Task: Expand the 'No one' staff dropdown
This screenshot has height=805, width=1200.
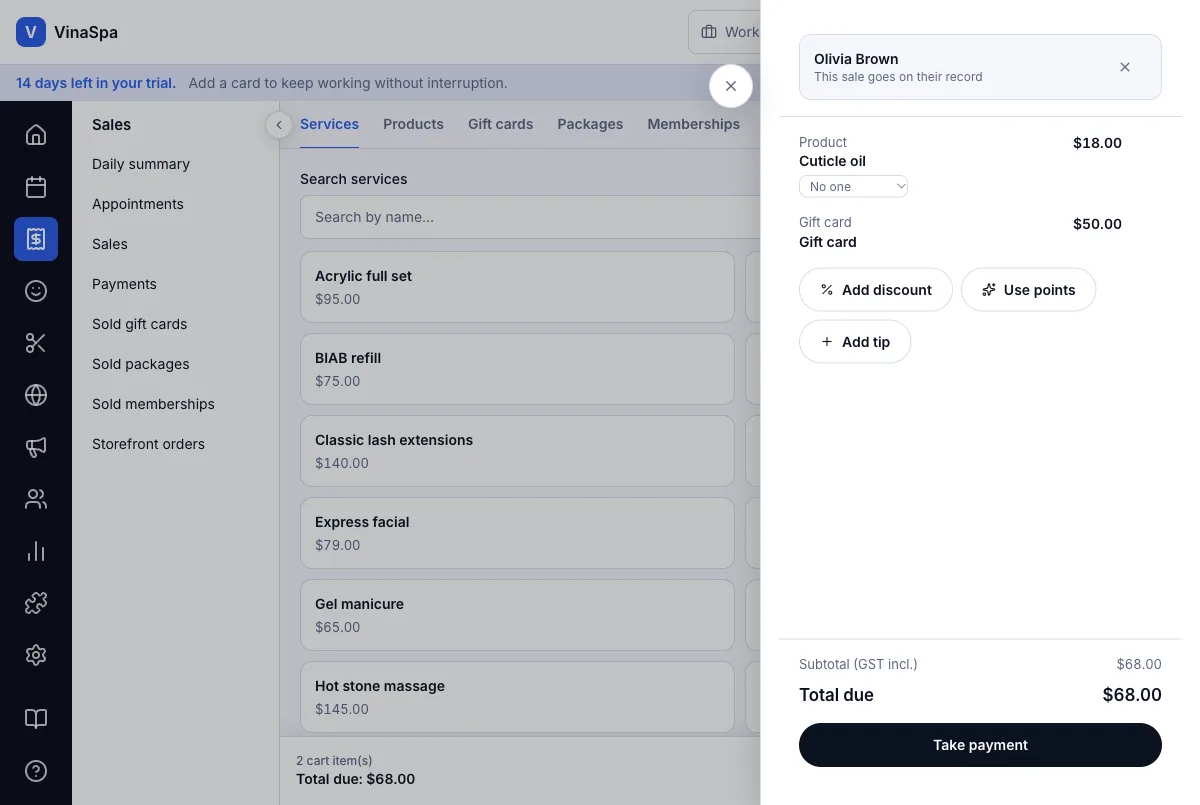Action: [x=853, y=186]
